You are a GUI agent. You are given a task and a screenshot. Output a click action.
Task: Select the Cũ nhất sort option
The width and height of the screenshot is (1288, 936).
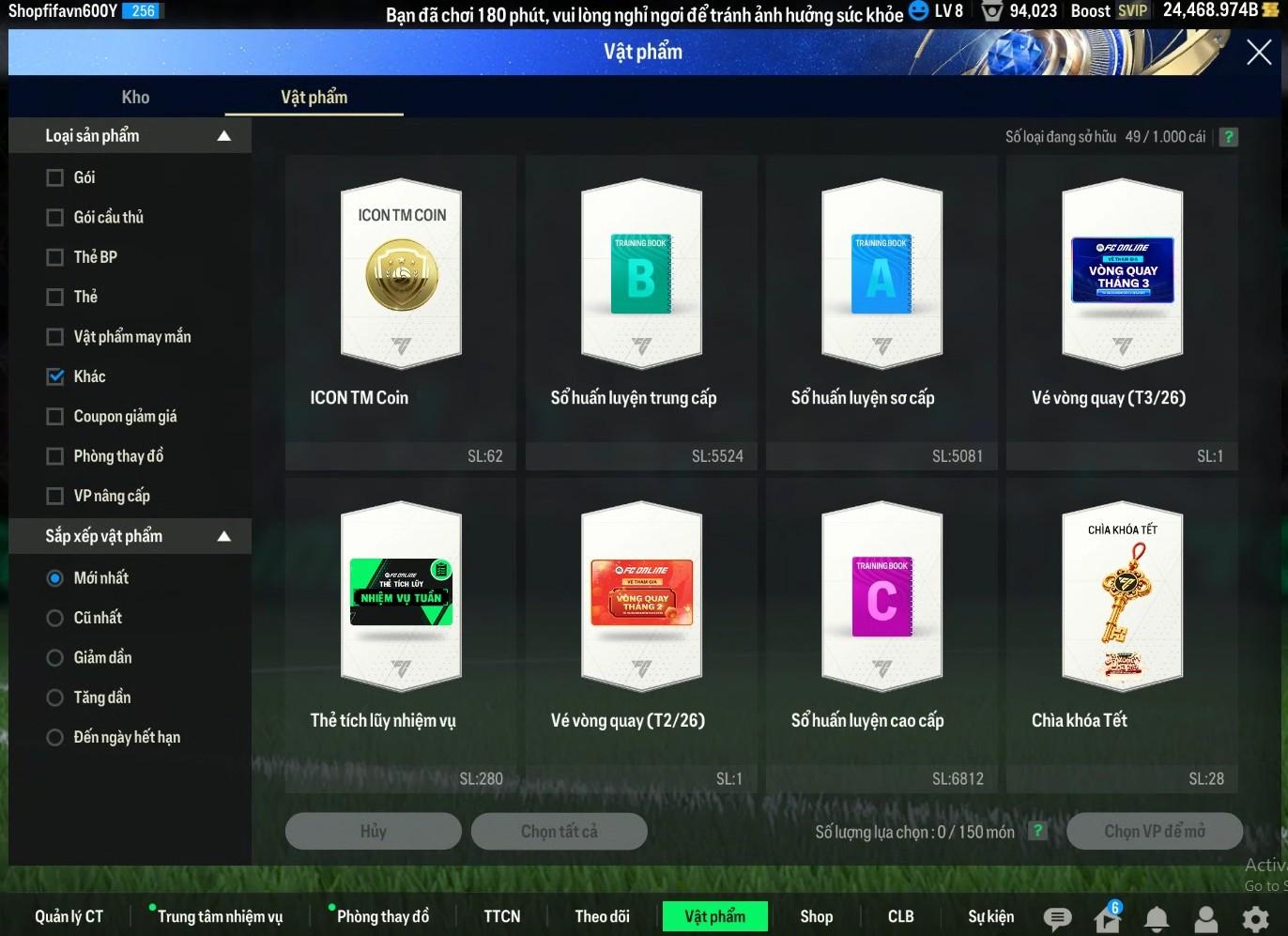(x=55, y=618)
